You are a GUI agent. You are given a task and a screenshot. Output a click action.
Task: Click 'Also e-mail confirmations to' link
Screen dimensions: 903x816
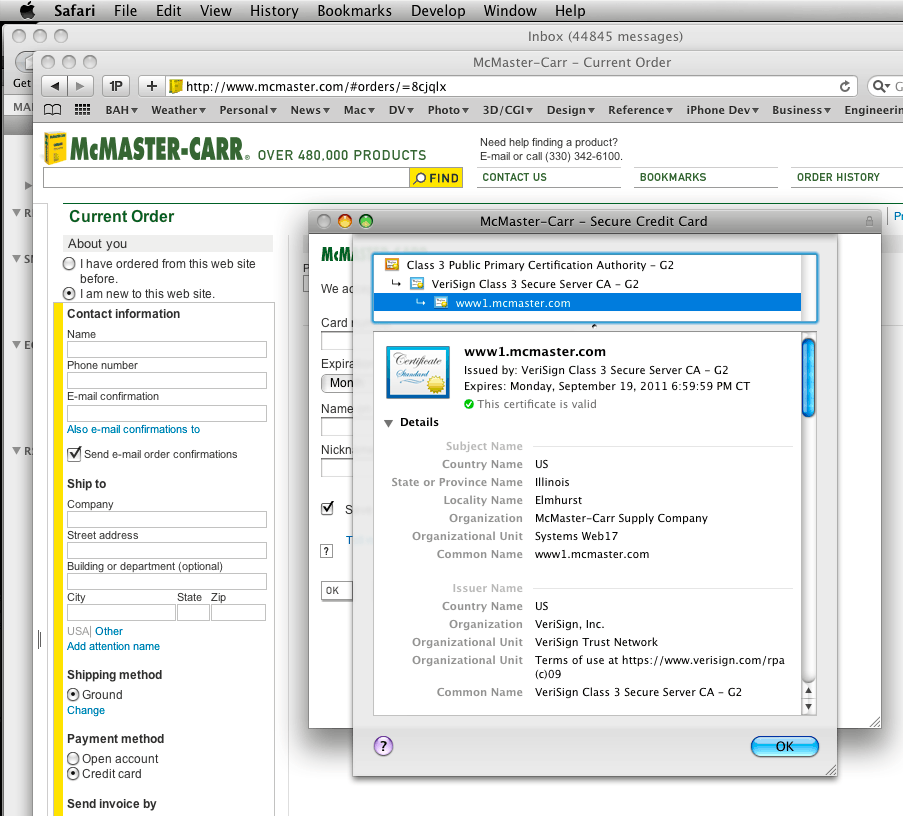[134, 429]
